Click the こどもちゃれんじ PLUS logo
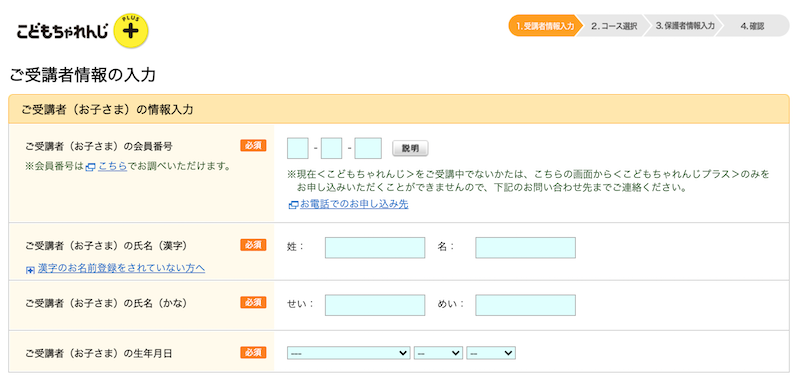The height and width of the screenshot is (380, 800). [82, 31]
